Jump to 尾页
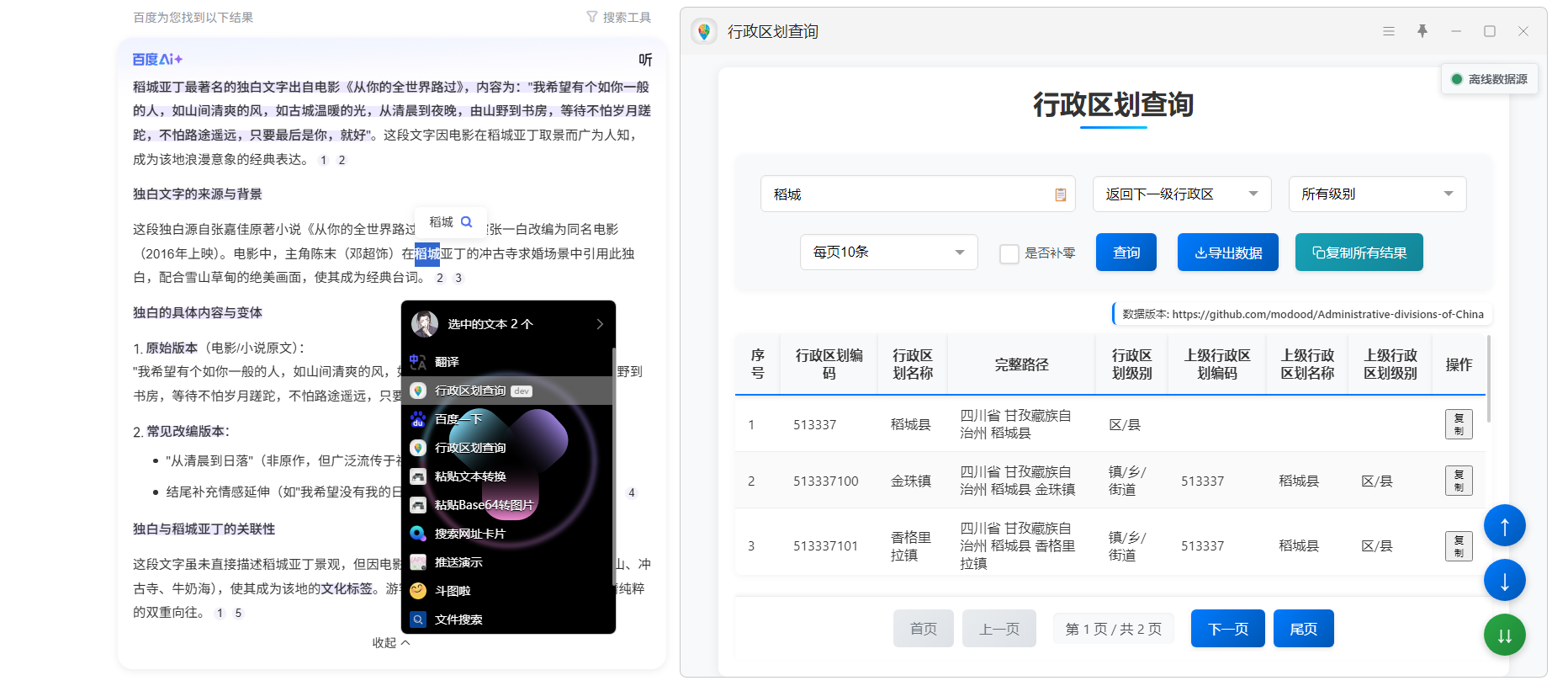 point(1304,629)
